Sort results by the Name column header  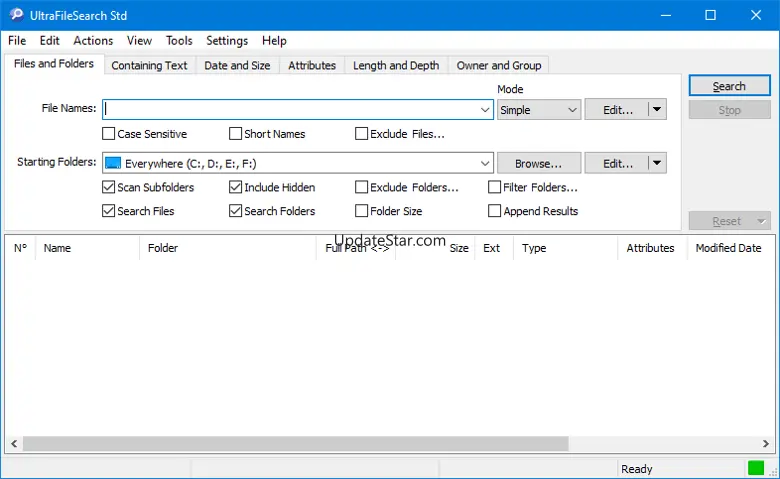coord(88,248)
